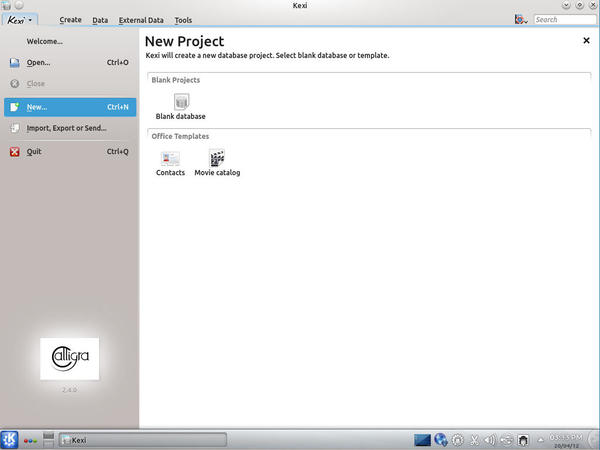Open the Klipper scissors tray icon

click(x=474, y=440)
